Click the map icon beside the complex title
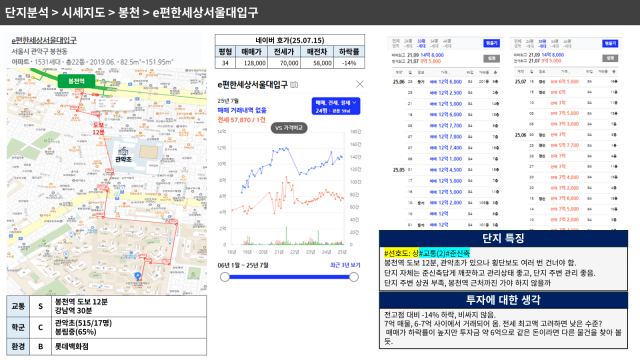Viewport: 640px width, 360px height. [294, 85]
